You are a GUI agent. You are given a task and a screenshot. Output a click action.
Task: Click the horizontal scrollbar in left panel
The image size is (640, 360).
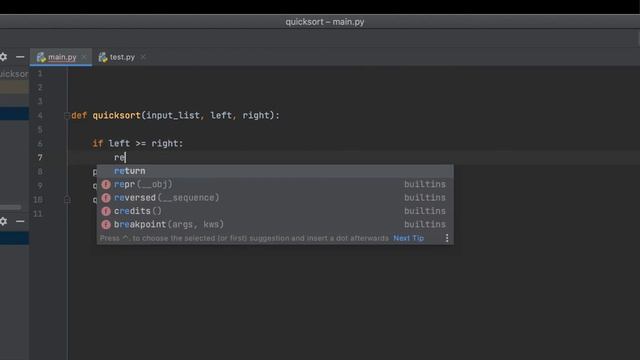(11, 207)
